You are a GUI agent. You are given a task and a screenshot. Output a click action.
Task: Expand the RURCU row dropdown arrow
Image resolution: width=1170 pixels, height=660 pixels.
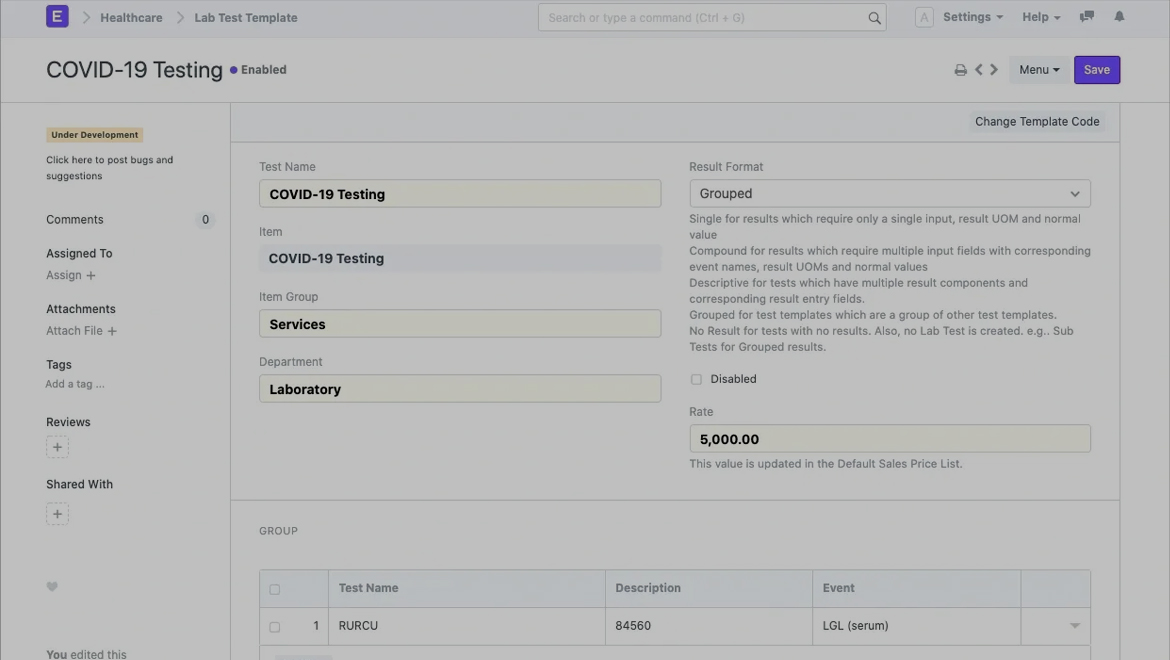click(1074, 626)
